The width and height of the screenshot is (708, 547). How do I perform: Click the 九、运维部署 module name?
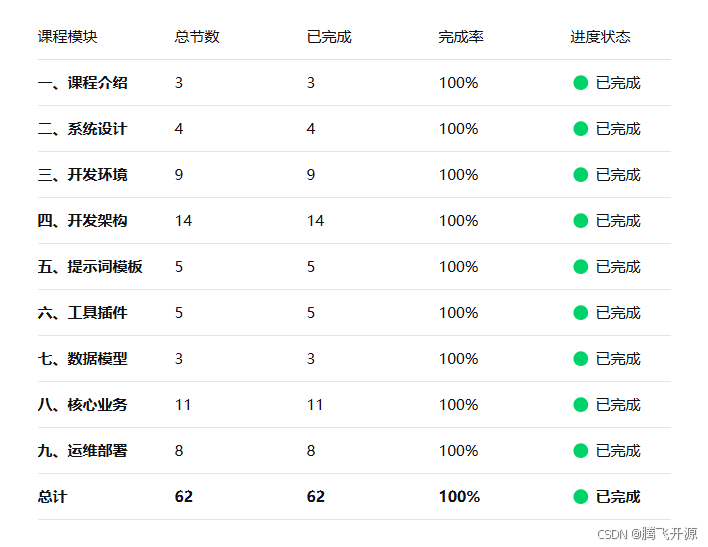(x=83, y=450)
